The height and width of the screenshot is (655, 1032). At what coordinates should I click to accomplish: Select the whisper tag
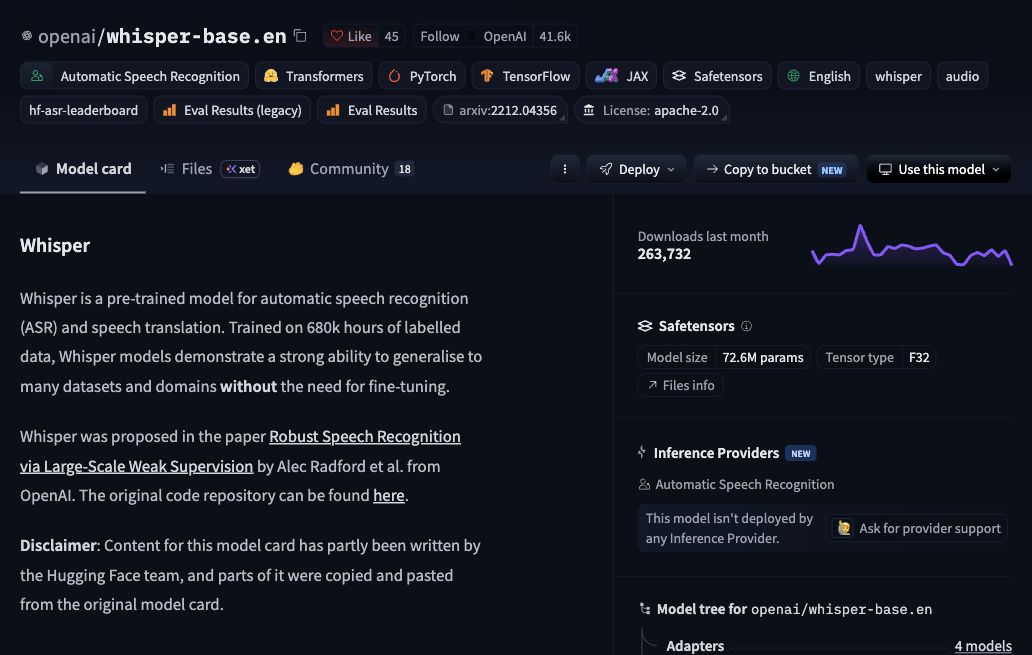tap(898, 76)
